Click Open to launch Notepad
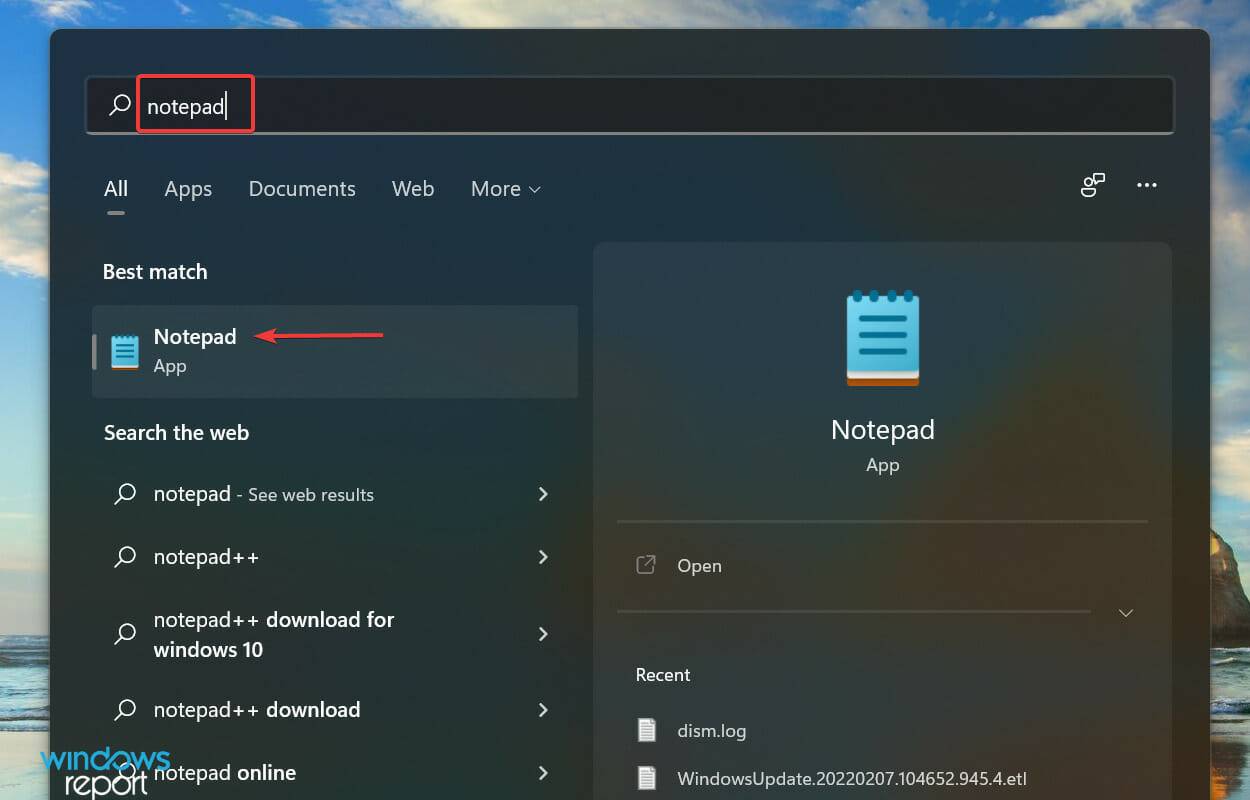Viewport: 1250px width, 800px height. coord(699,565)
